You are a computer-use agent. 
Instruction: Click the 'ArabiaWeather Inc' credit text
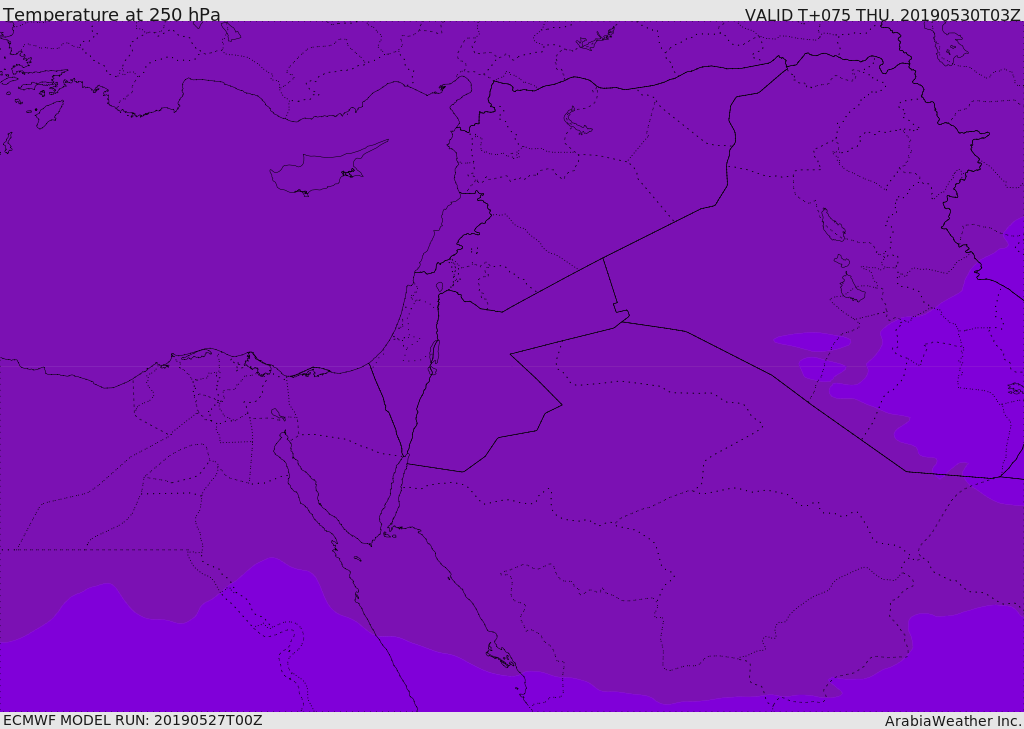coord(953,721)
